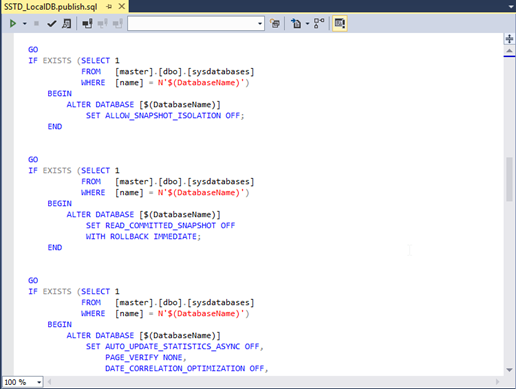
Task: Click the Include Client Statistics icon
Action: point(319,24)
